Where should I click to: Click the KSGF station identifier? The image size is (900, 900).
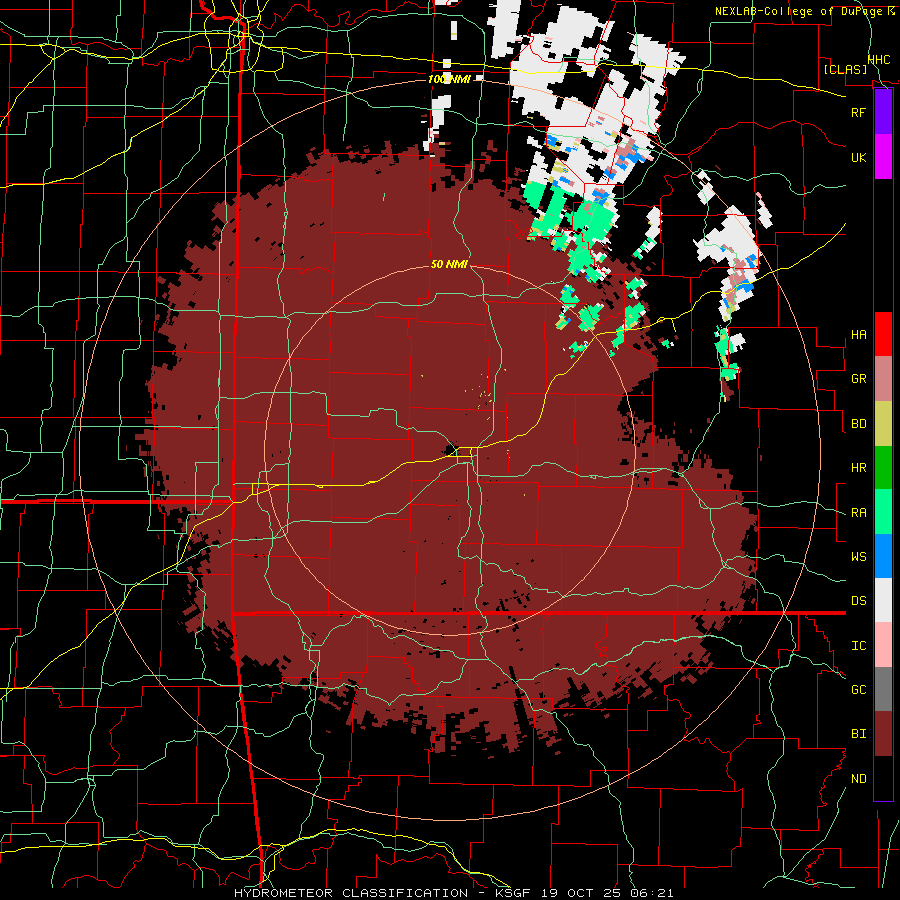tap(514, 893)
